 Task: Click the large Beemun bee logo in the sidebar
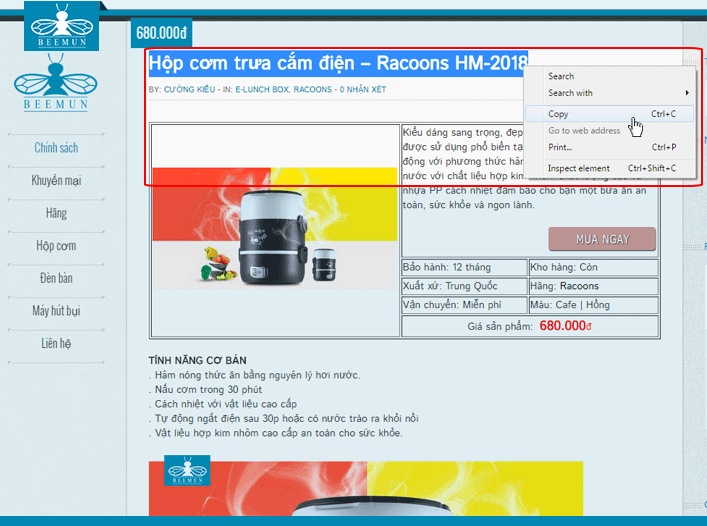[55, 82]
